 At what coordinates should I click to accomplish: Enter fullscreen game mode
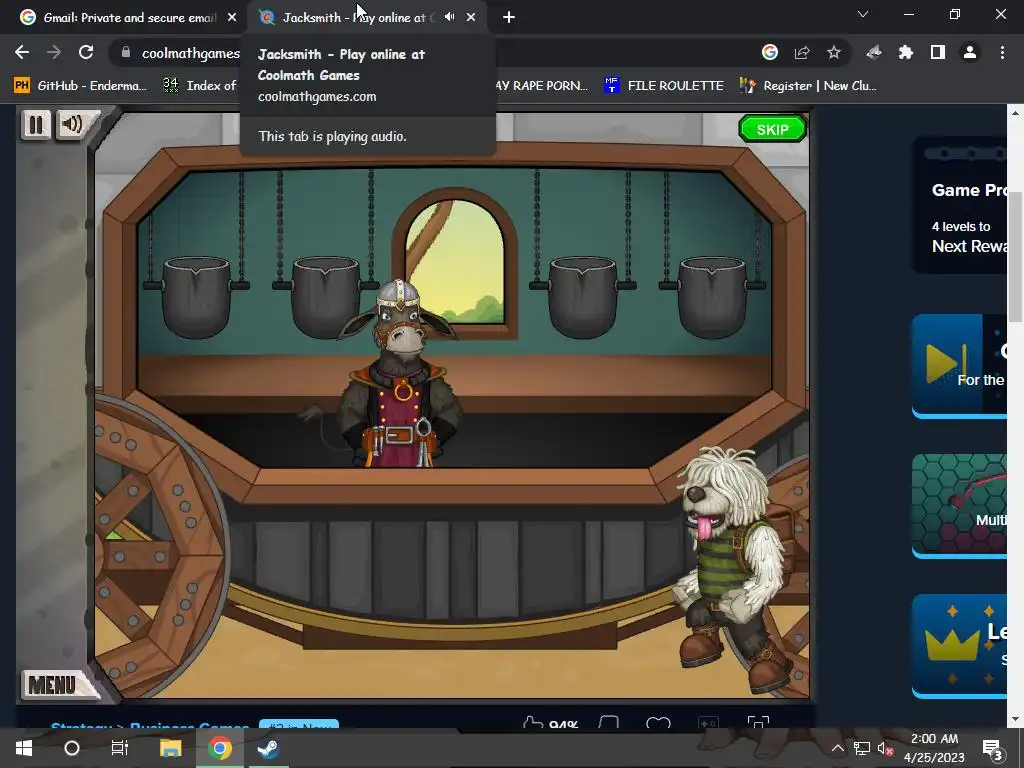pyautogui.click(x=758, y=722)
